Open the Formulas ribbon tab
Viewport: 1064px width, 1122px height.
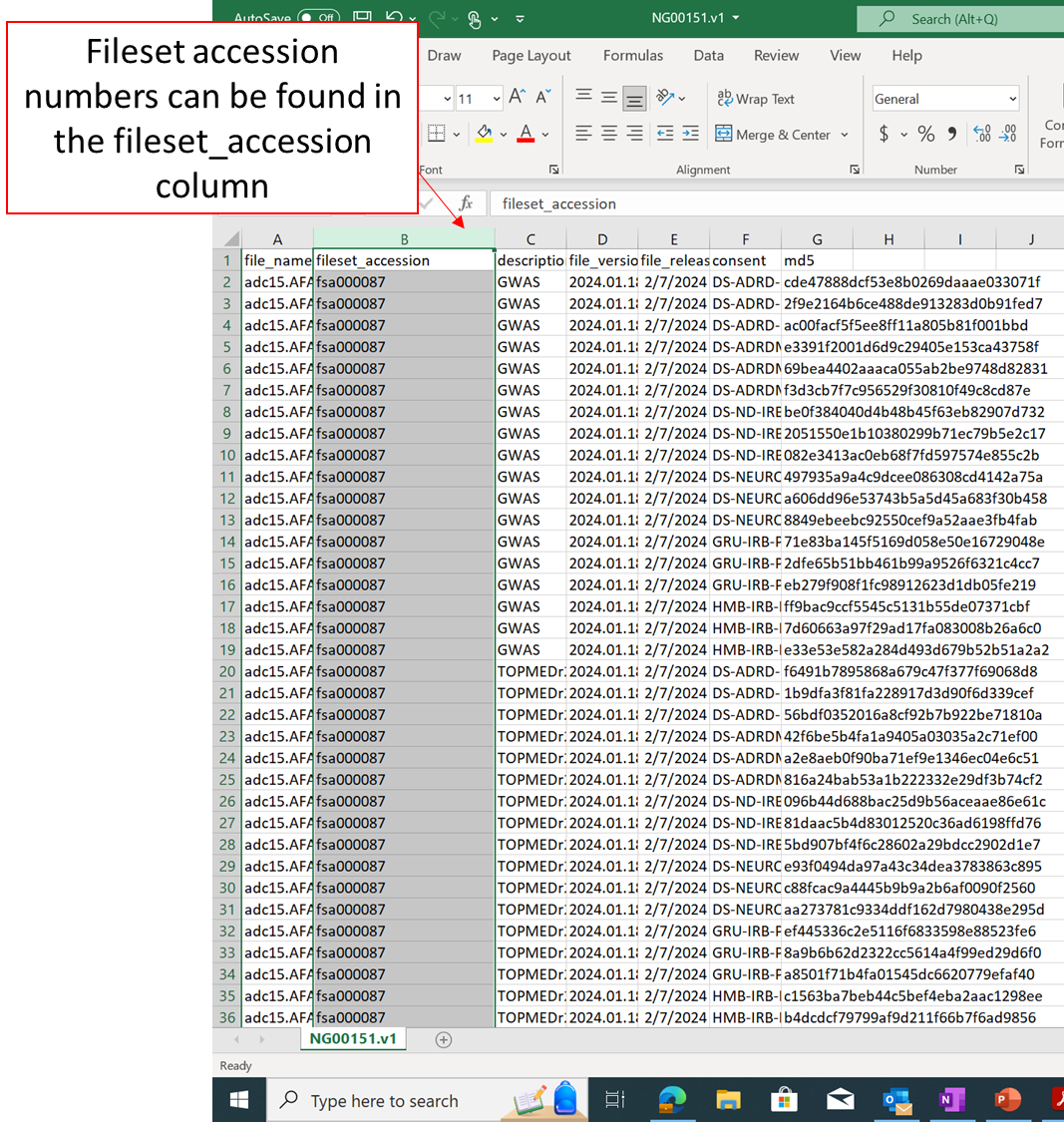coord(632,56)
